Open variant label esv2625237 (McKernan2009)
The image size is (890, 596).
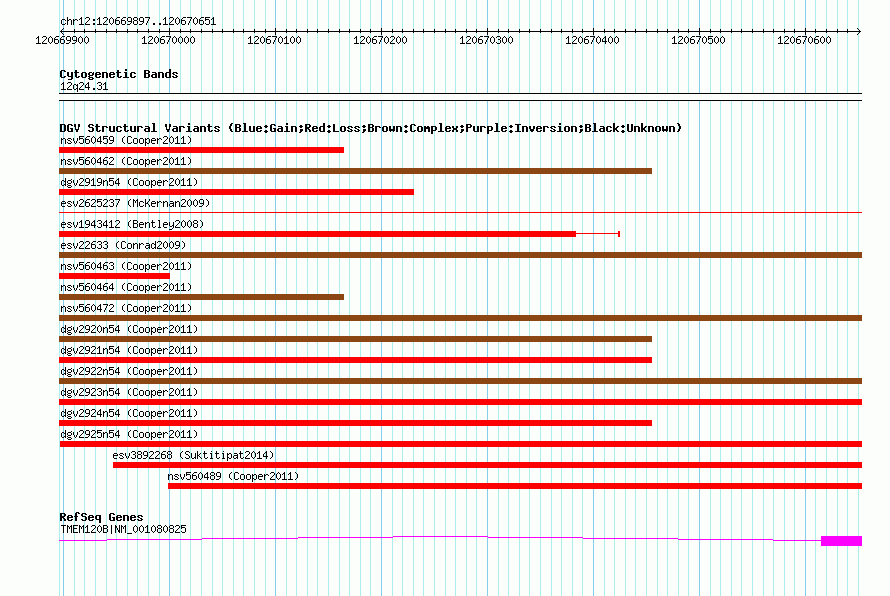pos(135,203)
